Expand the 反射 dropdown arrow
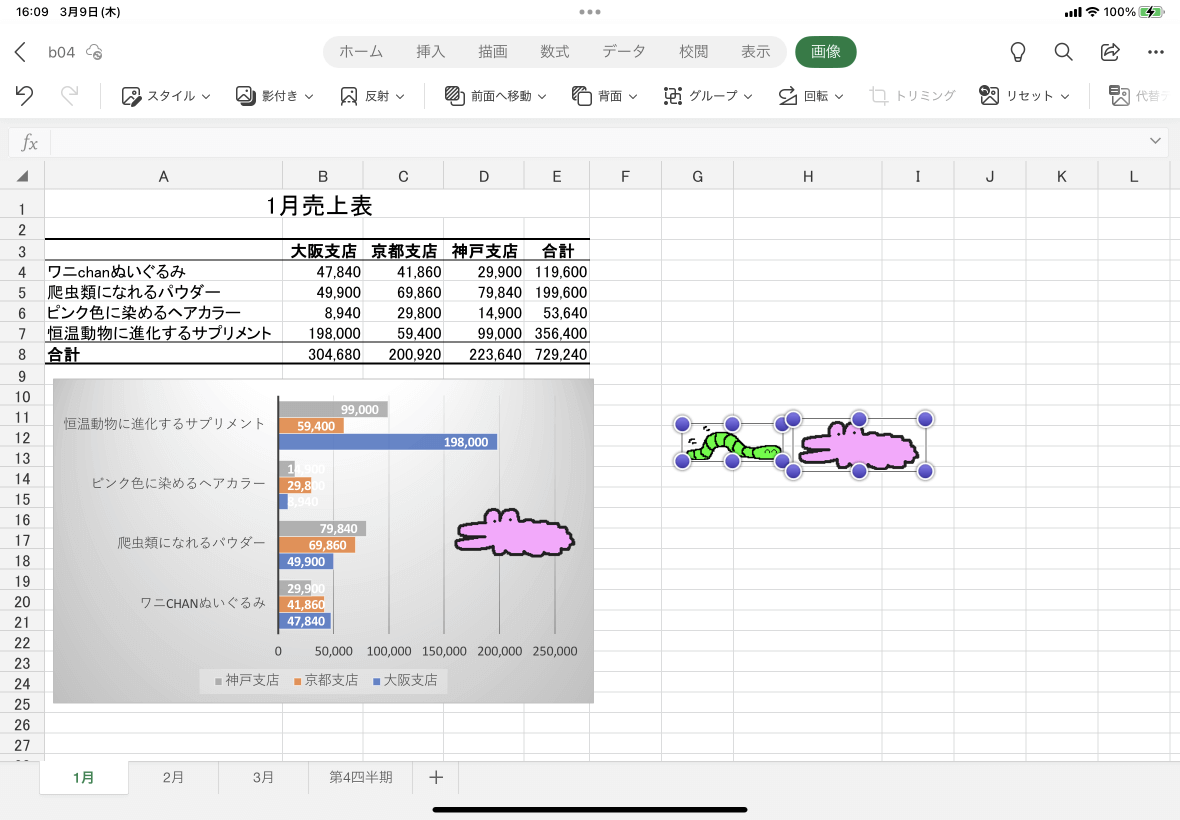Viewport: 1180px width, 820px height. click(x=400, y=97)
